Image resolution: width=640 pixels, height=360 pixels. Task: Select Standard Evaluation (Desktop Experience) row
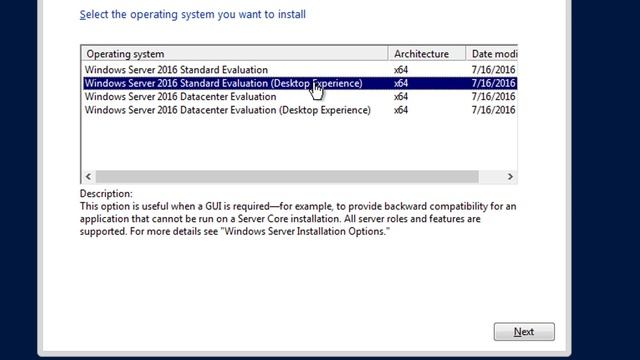[x=300, y=83]
